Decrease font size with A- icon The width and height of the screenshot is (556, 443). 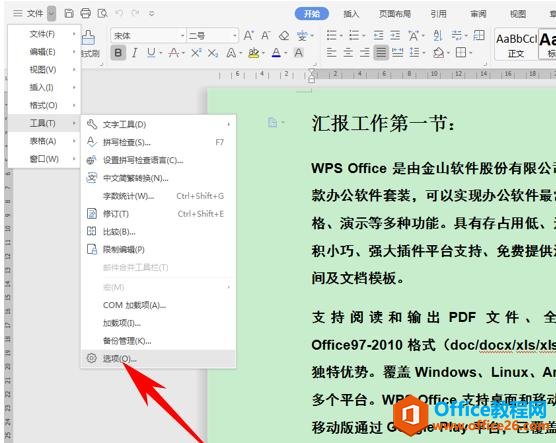point(266,35)
